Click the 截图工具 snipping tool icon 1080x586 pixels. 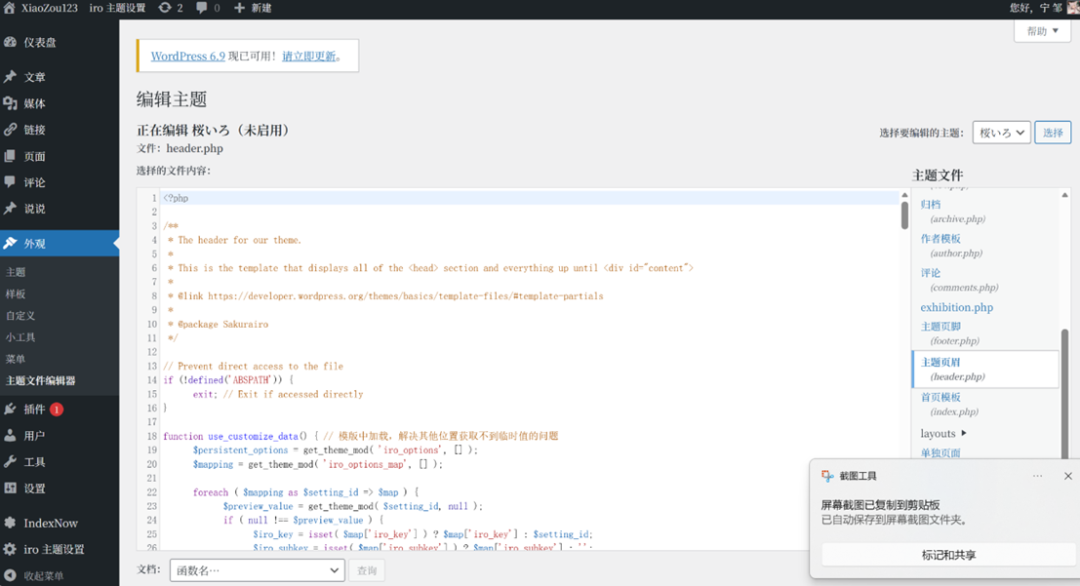click(x=827, y=476)
